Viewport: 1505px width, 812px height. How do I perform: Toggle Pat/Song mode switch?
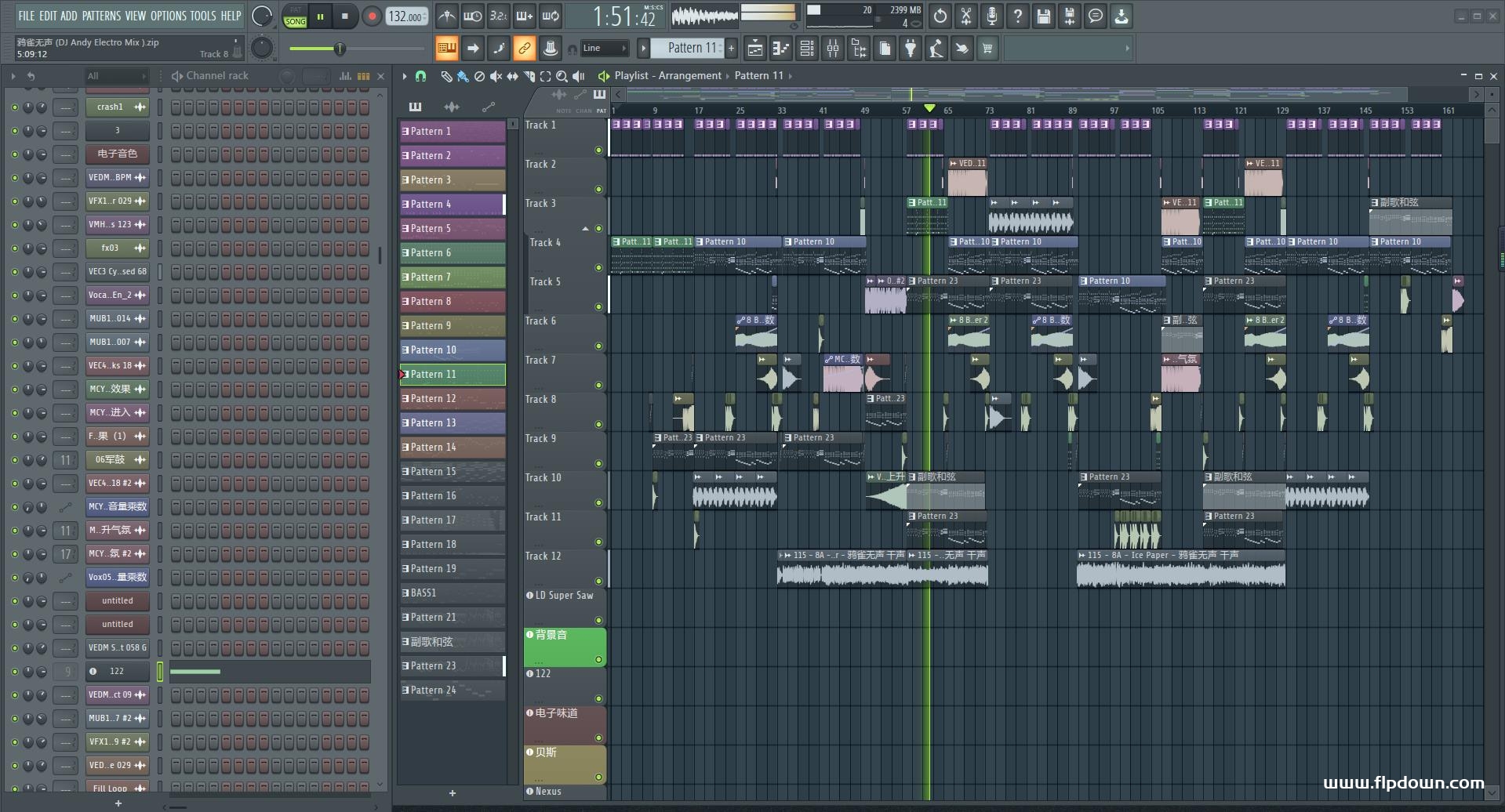[x=296, y=16]
